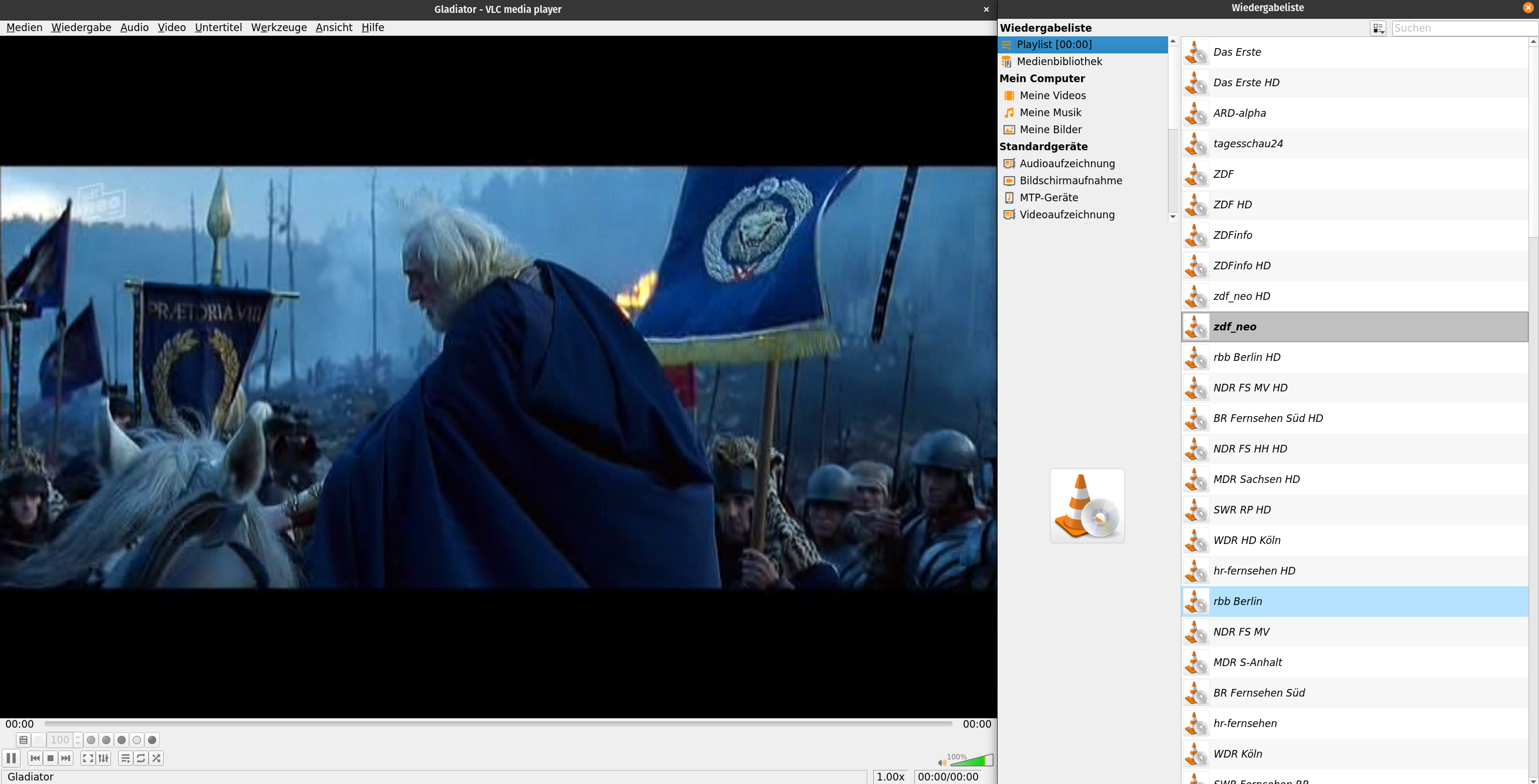Screen dimensions: 1539x784
Task: Toggle random shuffle playback
Action: [x=157, y=758]
